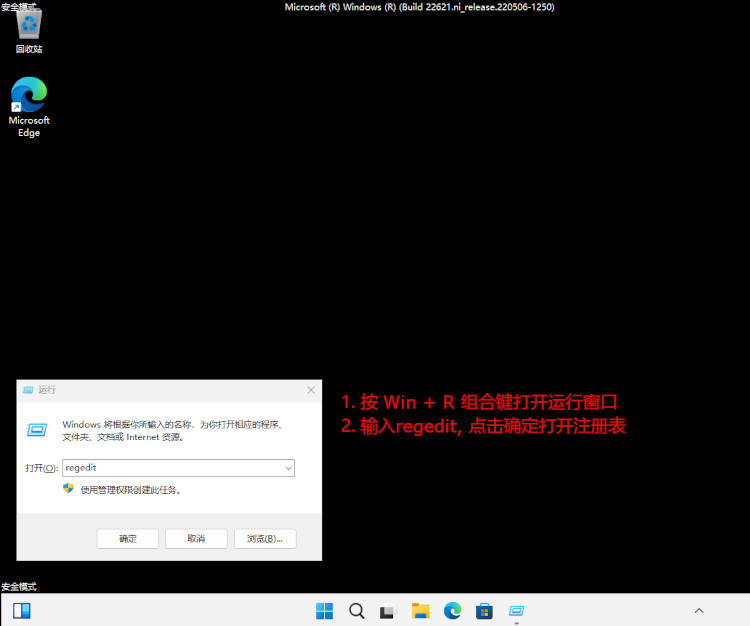Expand the Open combo box dropdown arrow
The height and width of the screenshot is (626, 750).
(288, 468)
